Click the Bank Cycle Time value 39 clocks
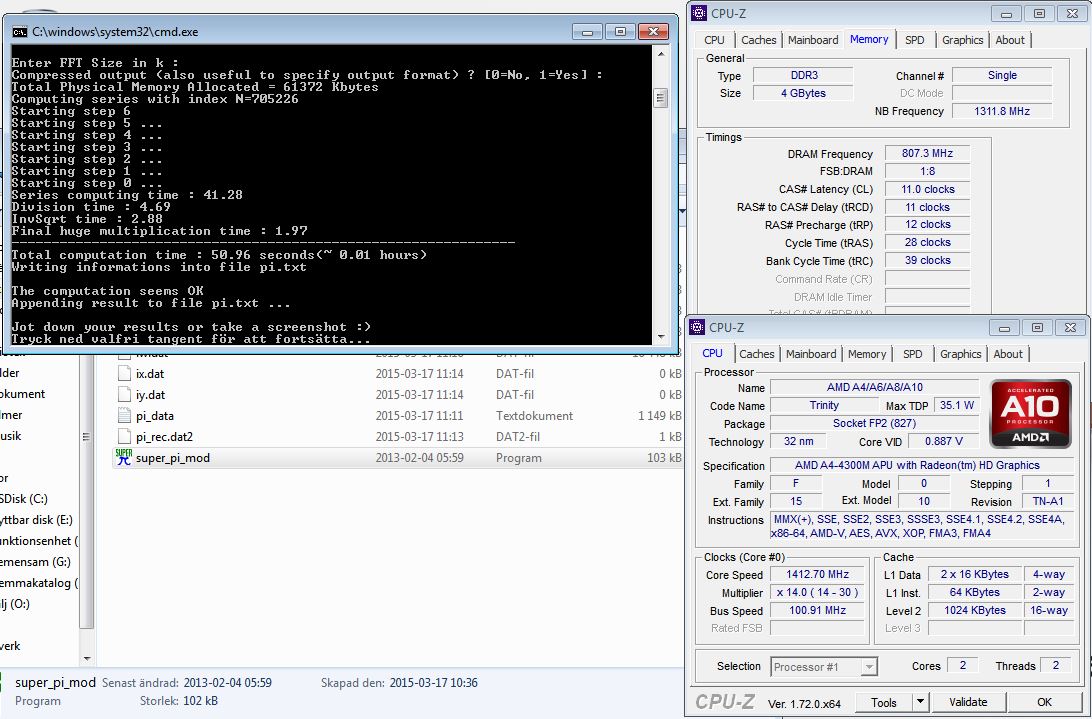1092x719 pixels. (x=927, y=261)
